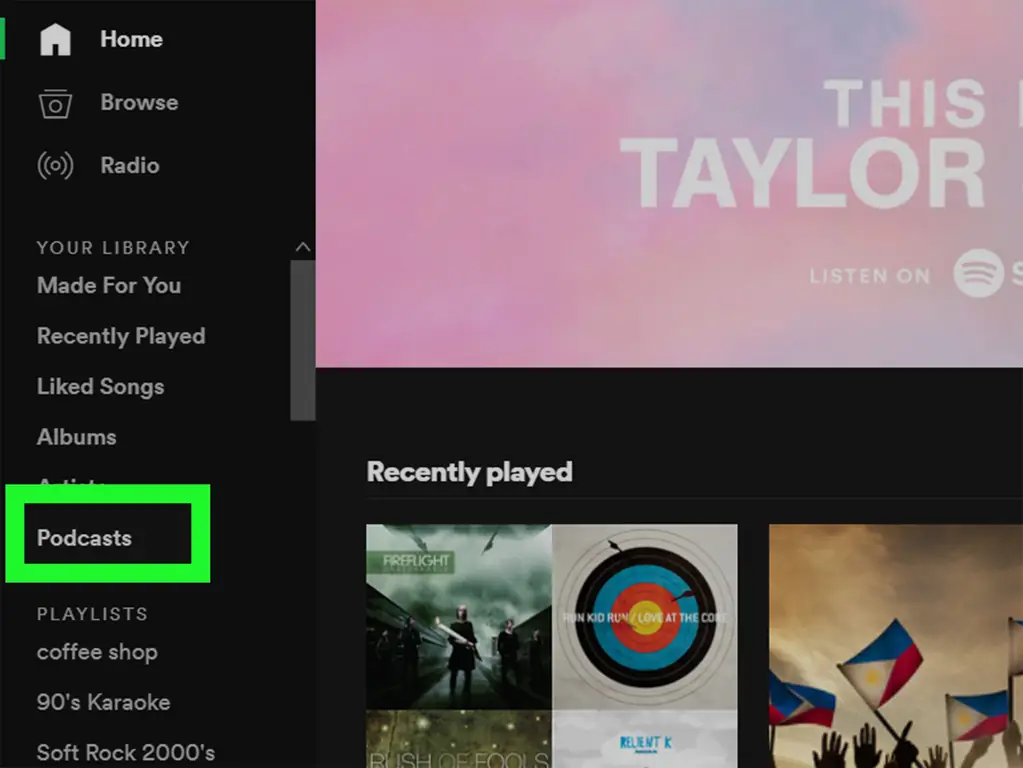Open the Soft Rock 2000's playlist
Viewport: 1023px width, 768px height.
126,752
